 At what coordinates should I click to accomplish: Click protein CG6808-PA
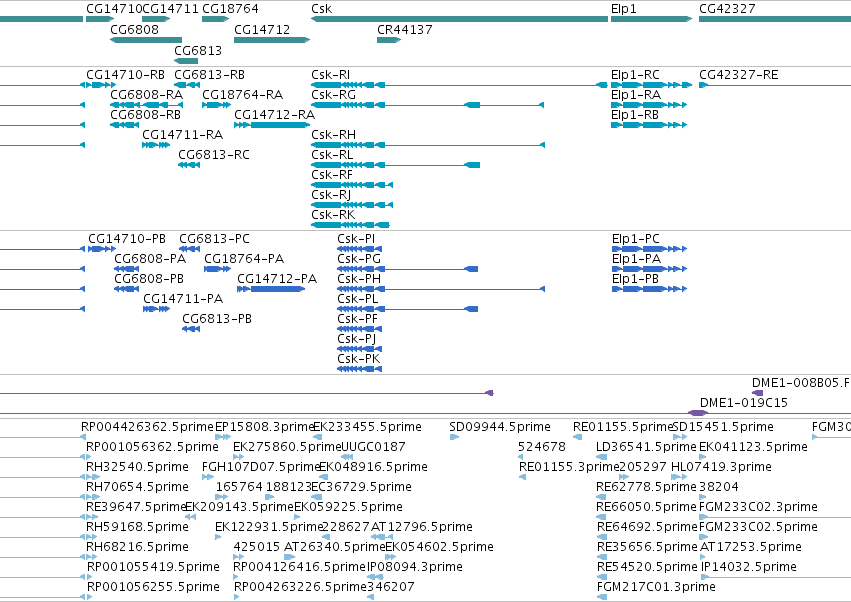pyautogui.click(x=150, y=259)
